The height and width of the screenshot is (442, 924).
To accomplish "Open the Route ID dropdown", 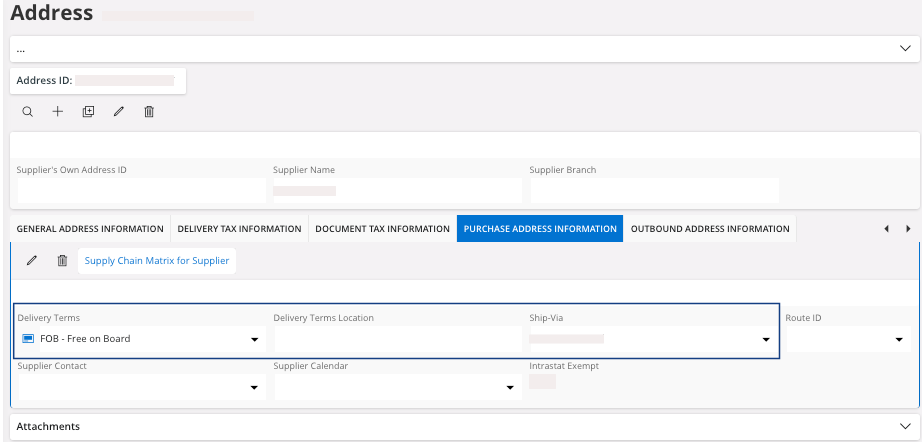I will (898, 340).
